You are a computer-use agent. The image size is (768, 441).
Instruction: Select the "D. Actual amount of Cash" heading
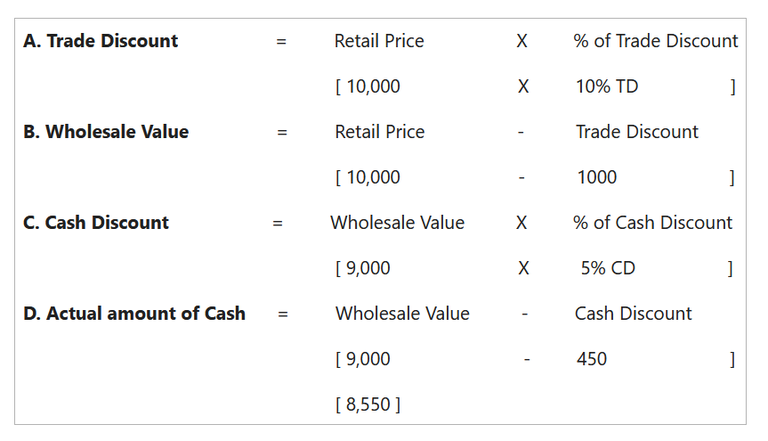(x=134, y=314)
